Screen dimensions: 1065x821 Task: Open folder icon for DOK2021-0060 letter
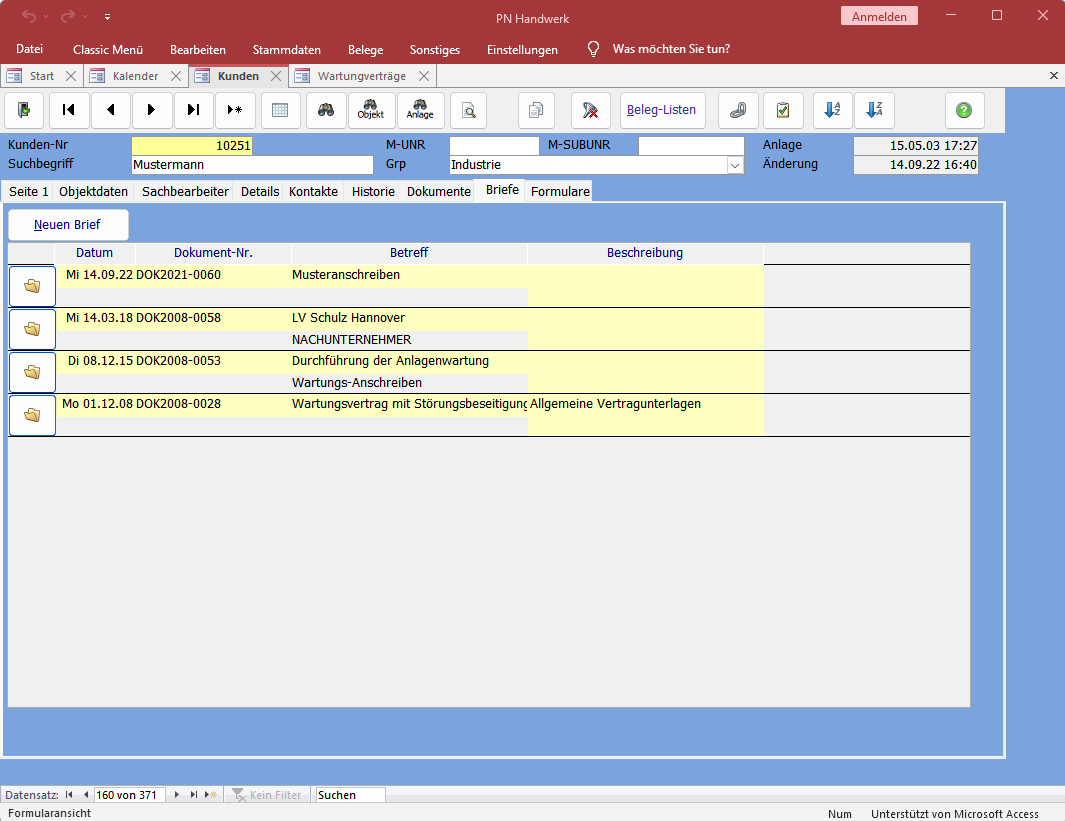point(32,286)
